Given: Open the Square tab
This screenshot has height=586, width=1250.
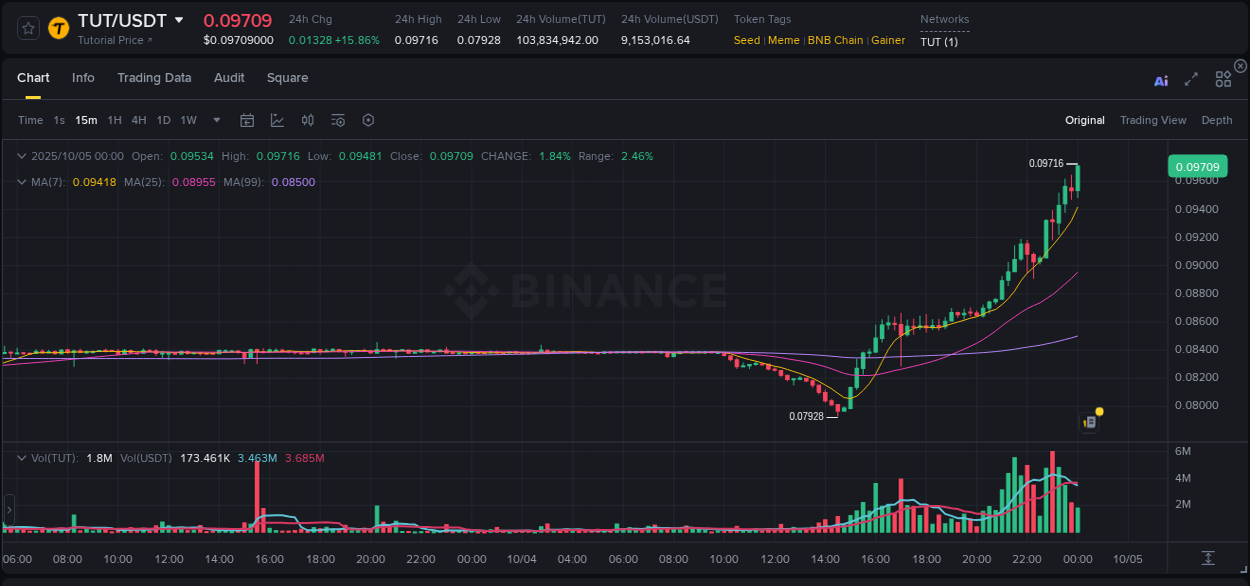Looking at the screenshot, I should (287, 78).
